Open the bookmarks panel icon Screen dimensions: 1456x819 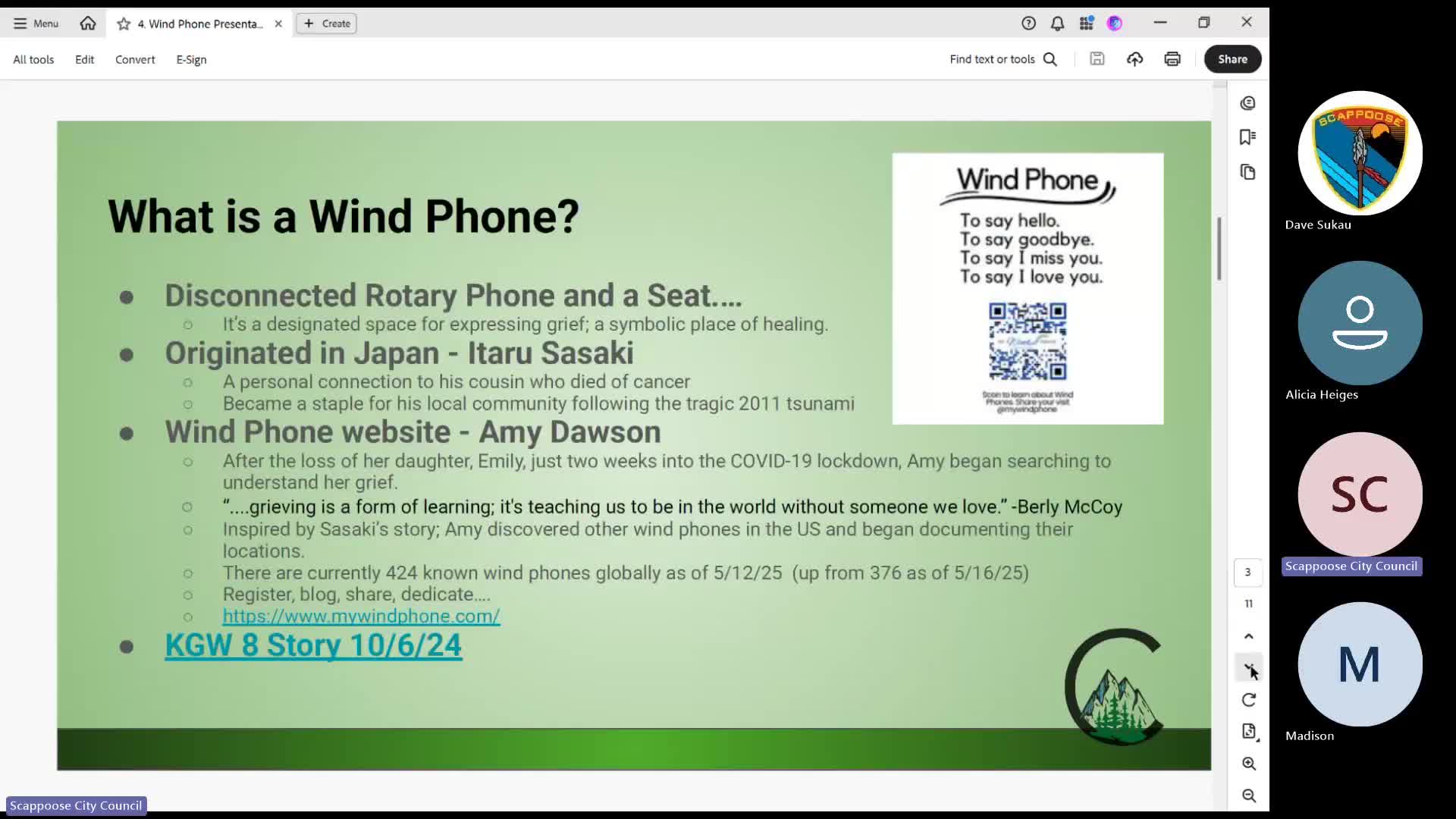(x=1247, y=137)
